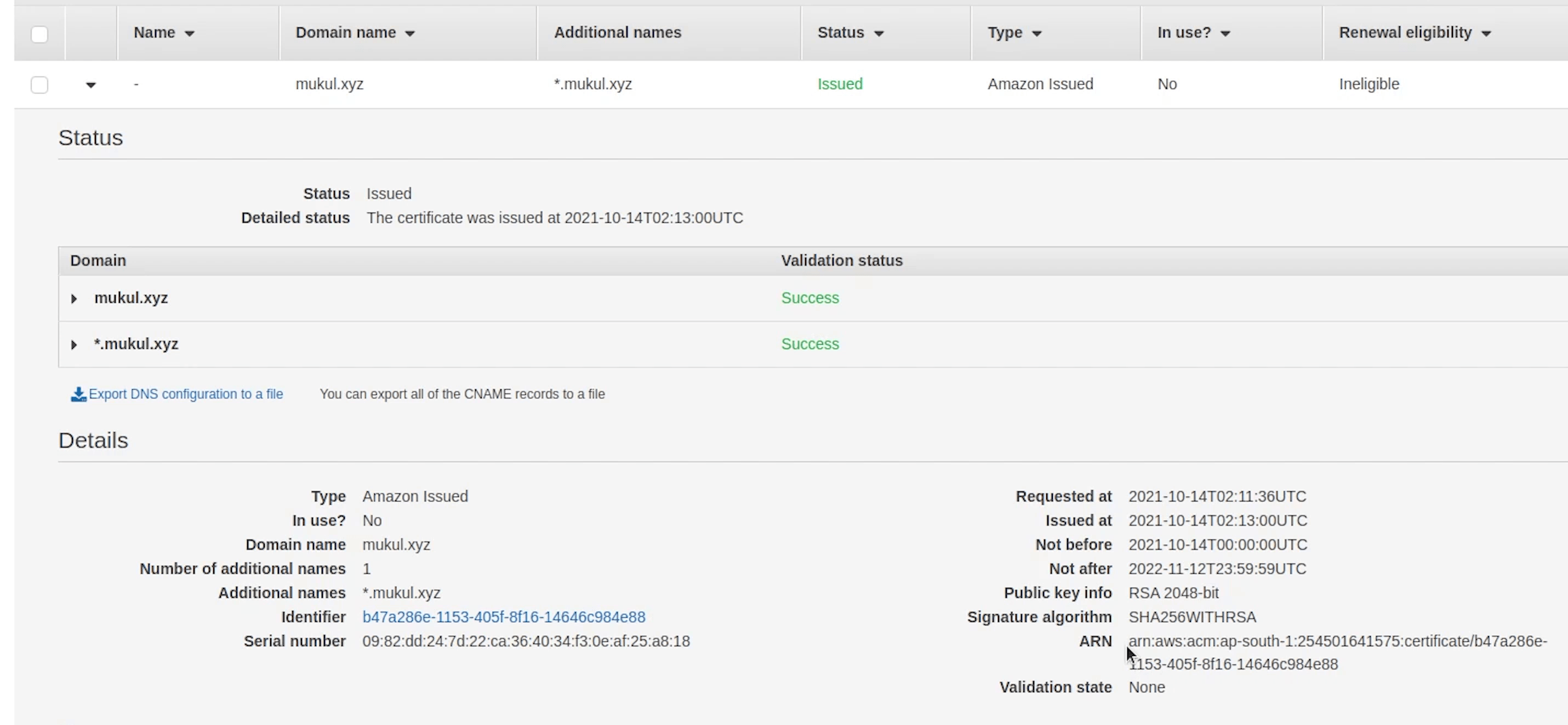Expand the mukul.xyz domain validation row

tap(73, 298)
